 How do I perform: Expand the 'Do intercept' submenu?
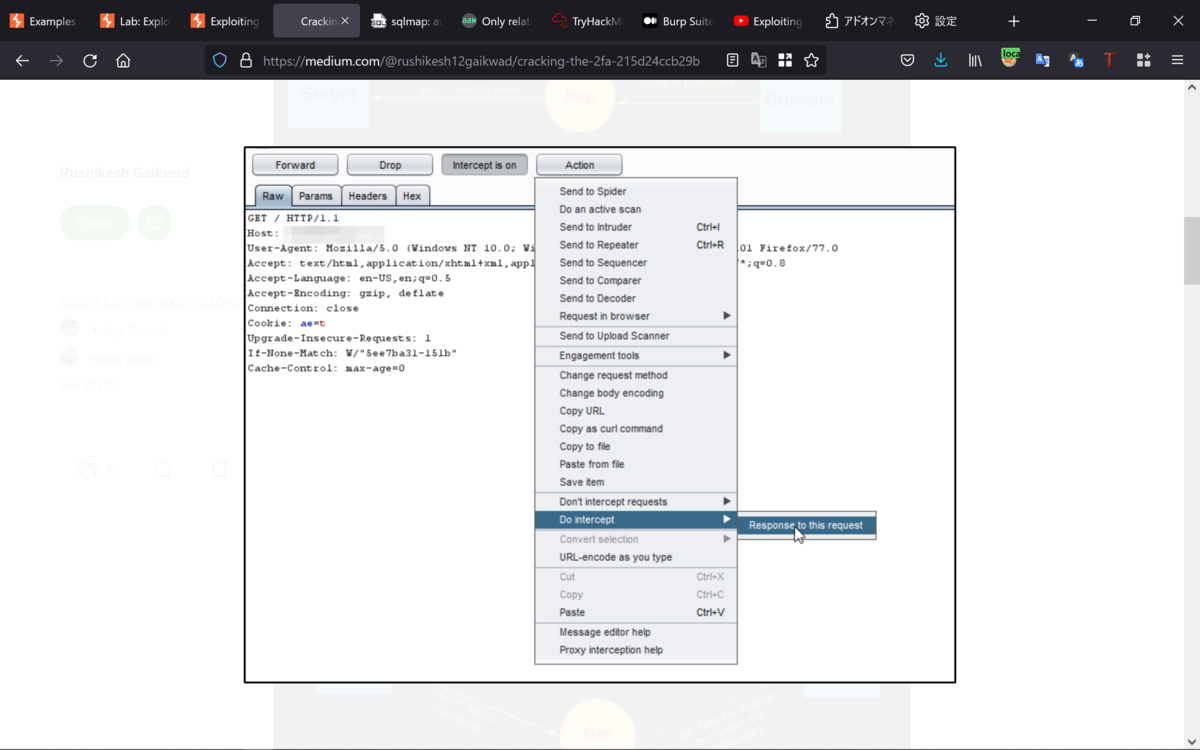[x=636, y=520]
